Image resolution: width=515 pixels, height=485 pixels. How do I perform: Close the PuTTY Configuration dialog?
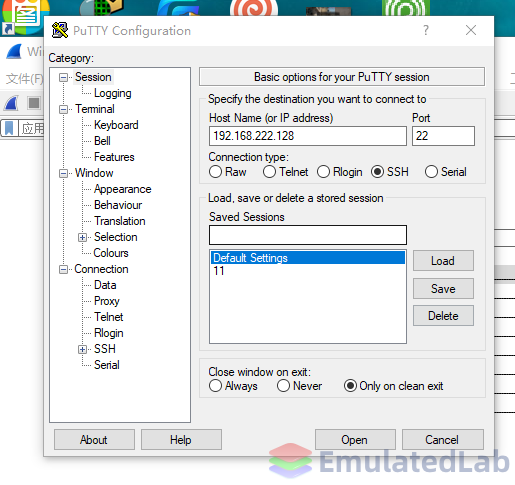(x=471, y=30)
